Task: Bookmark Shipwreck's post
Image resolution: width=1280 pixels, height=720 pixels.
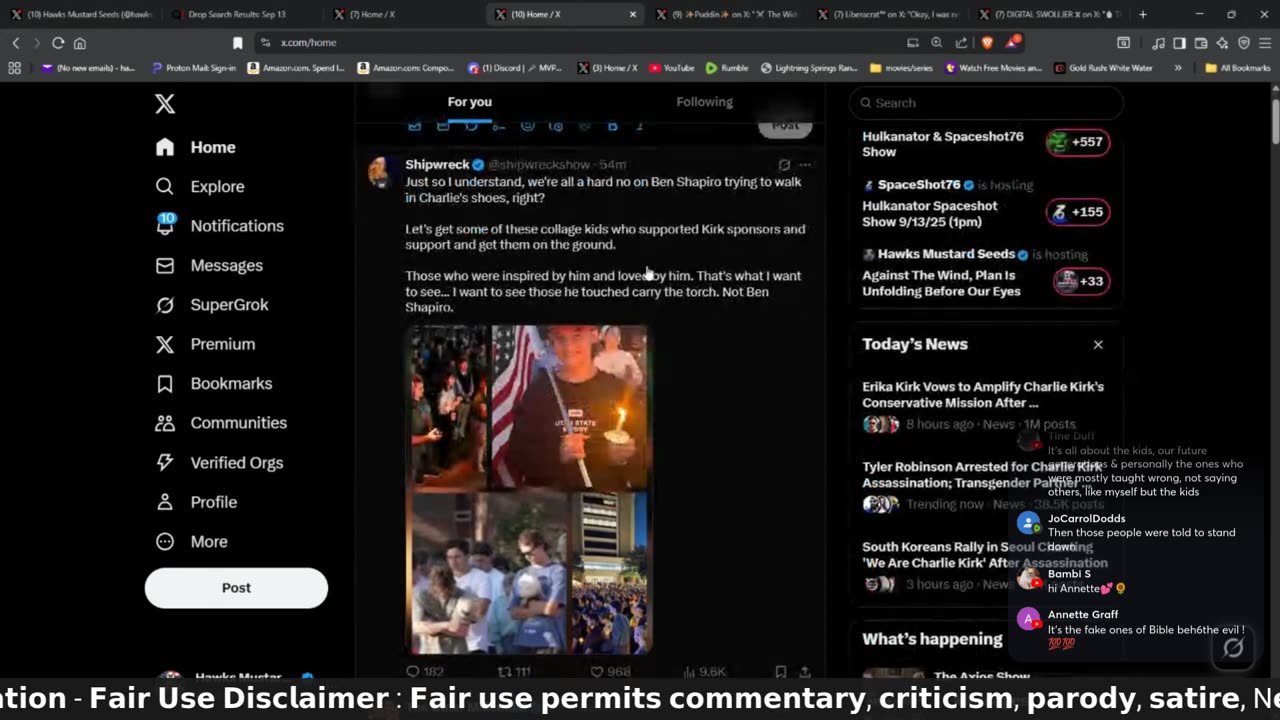Action: pos(781,672)
